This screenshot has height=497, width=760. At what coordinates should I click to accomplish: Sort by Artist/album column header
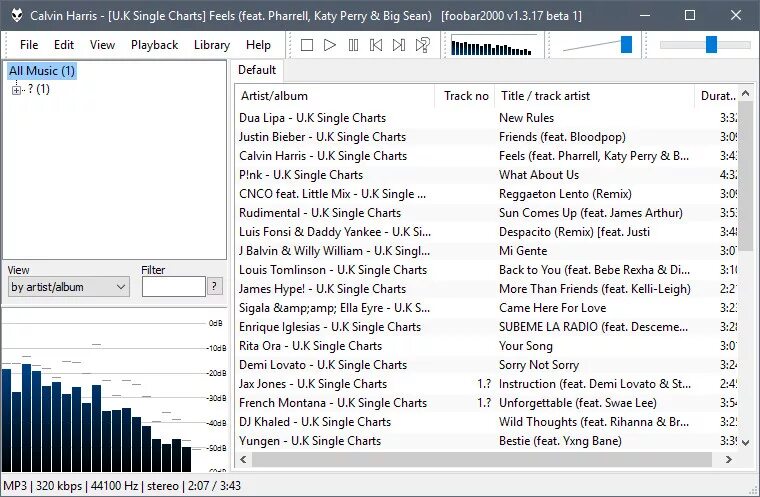(334, 96)
